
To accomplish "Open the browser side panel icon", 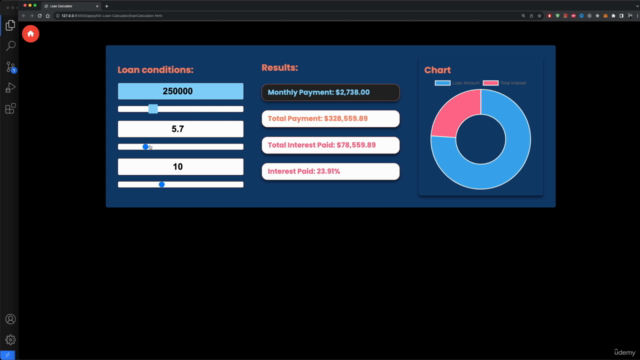I will [x=622, y=16].
